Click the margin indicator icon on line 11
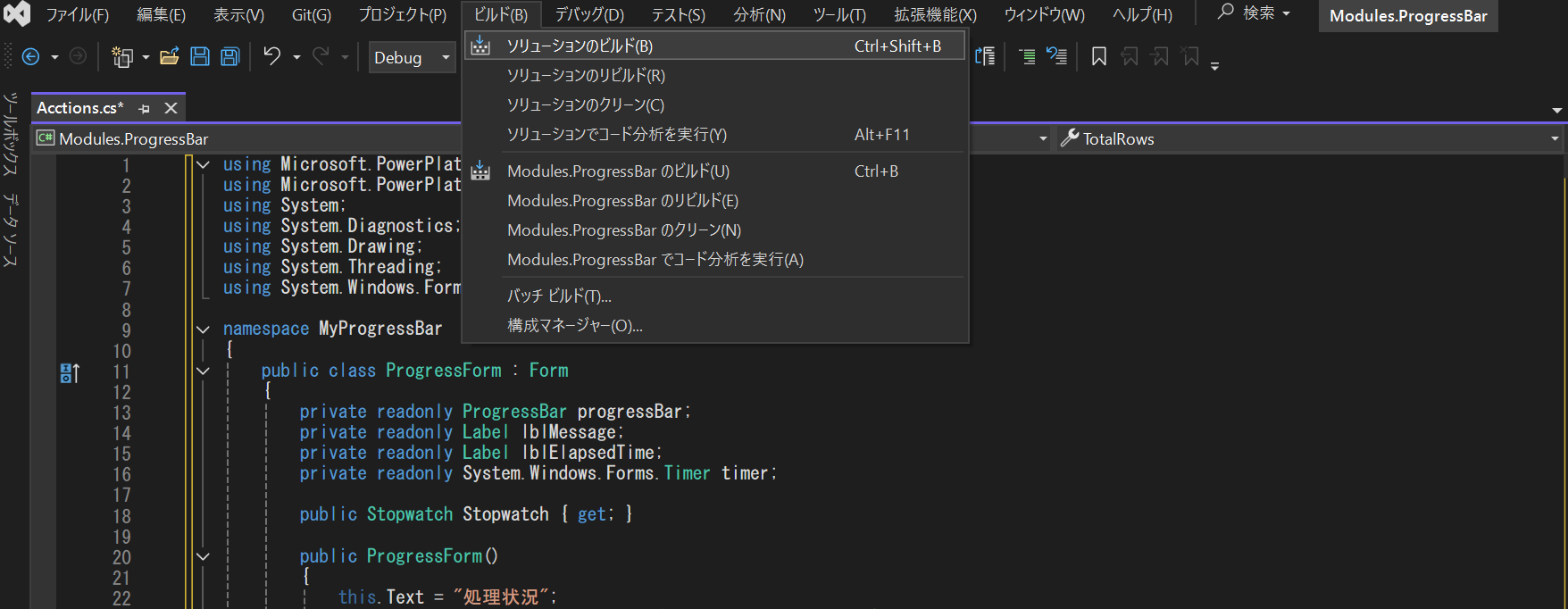 pos(70,372)
